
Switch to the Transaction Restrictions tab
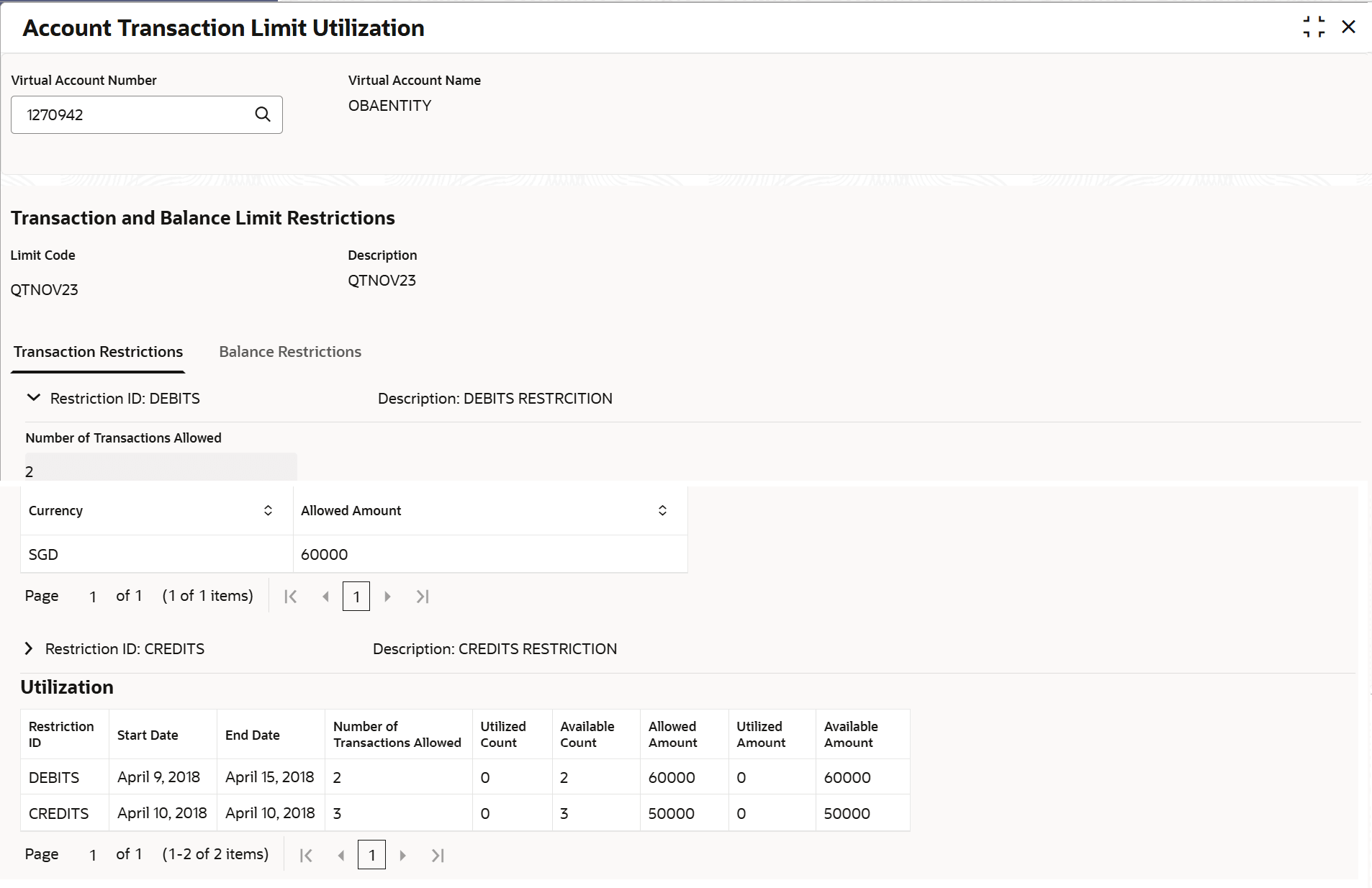98,352
